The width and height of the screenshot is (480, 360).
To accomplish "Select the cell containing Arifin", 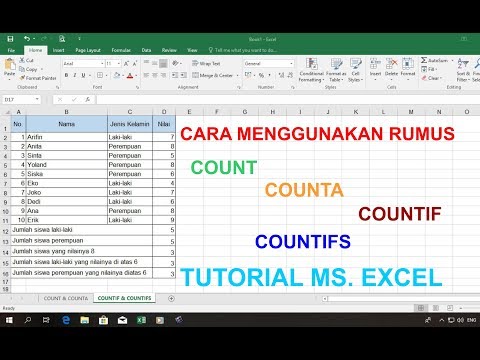I will pos(67,137).
